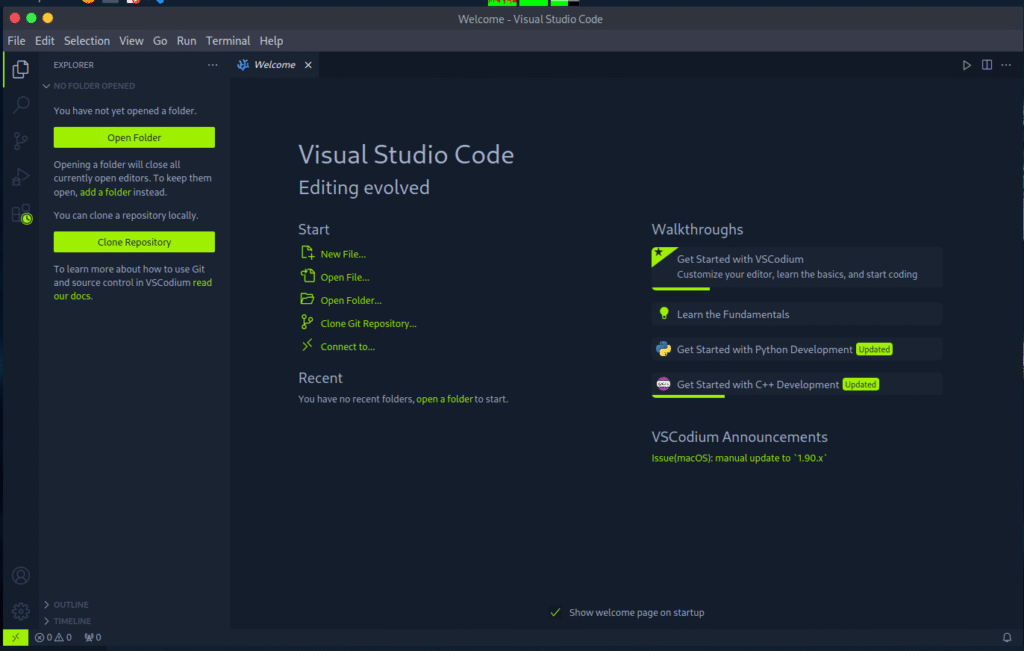Open the Explorer view in activity bar
The image size is (1024, 651).
pos(20,69)
